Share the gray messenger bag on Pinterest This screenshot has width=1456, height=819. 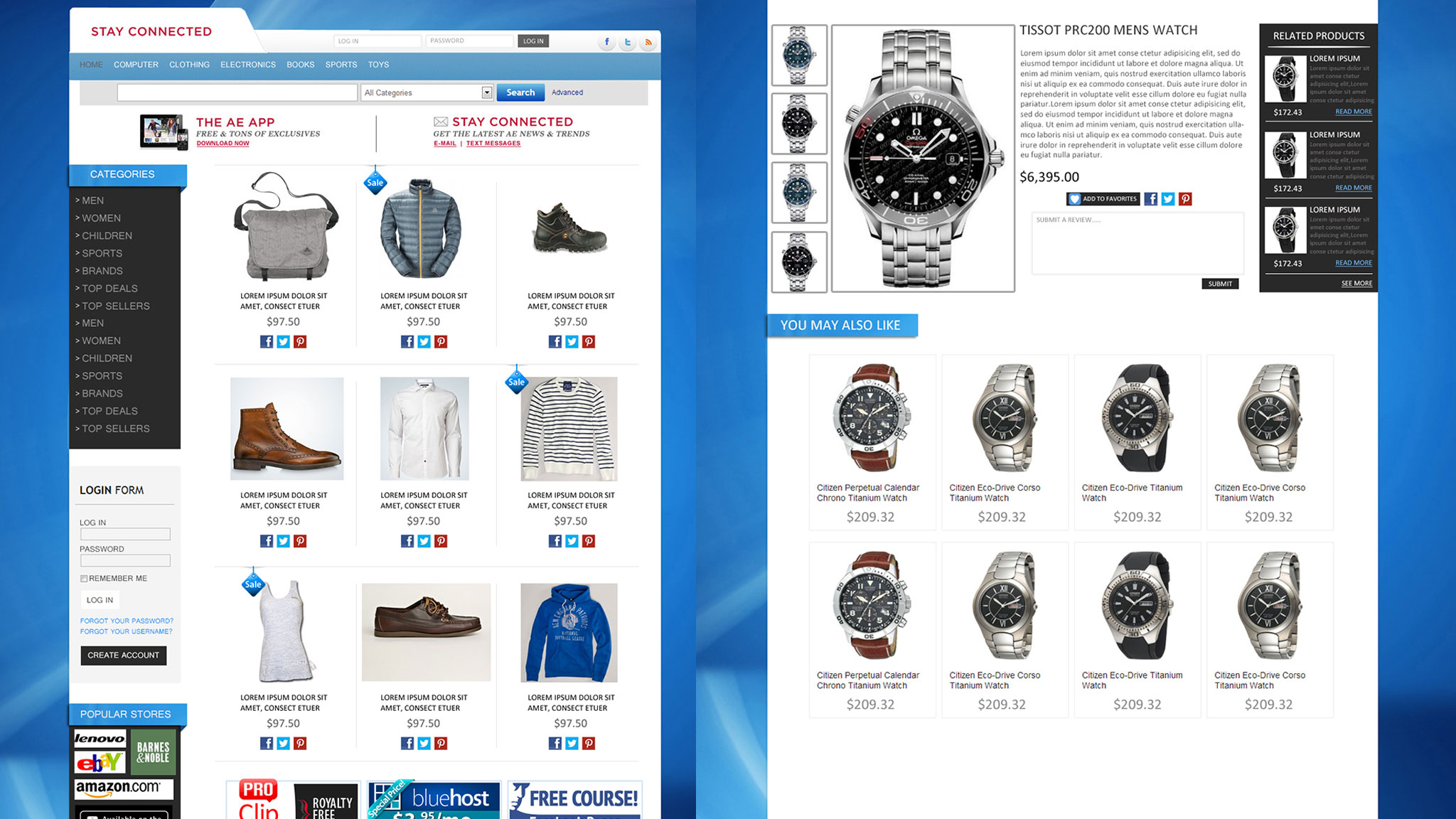301,342
